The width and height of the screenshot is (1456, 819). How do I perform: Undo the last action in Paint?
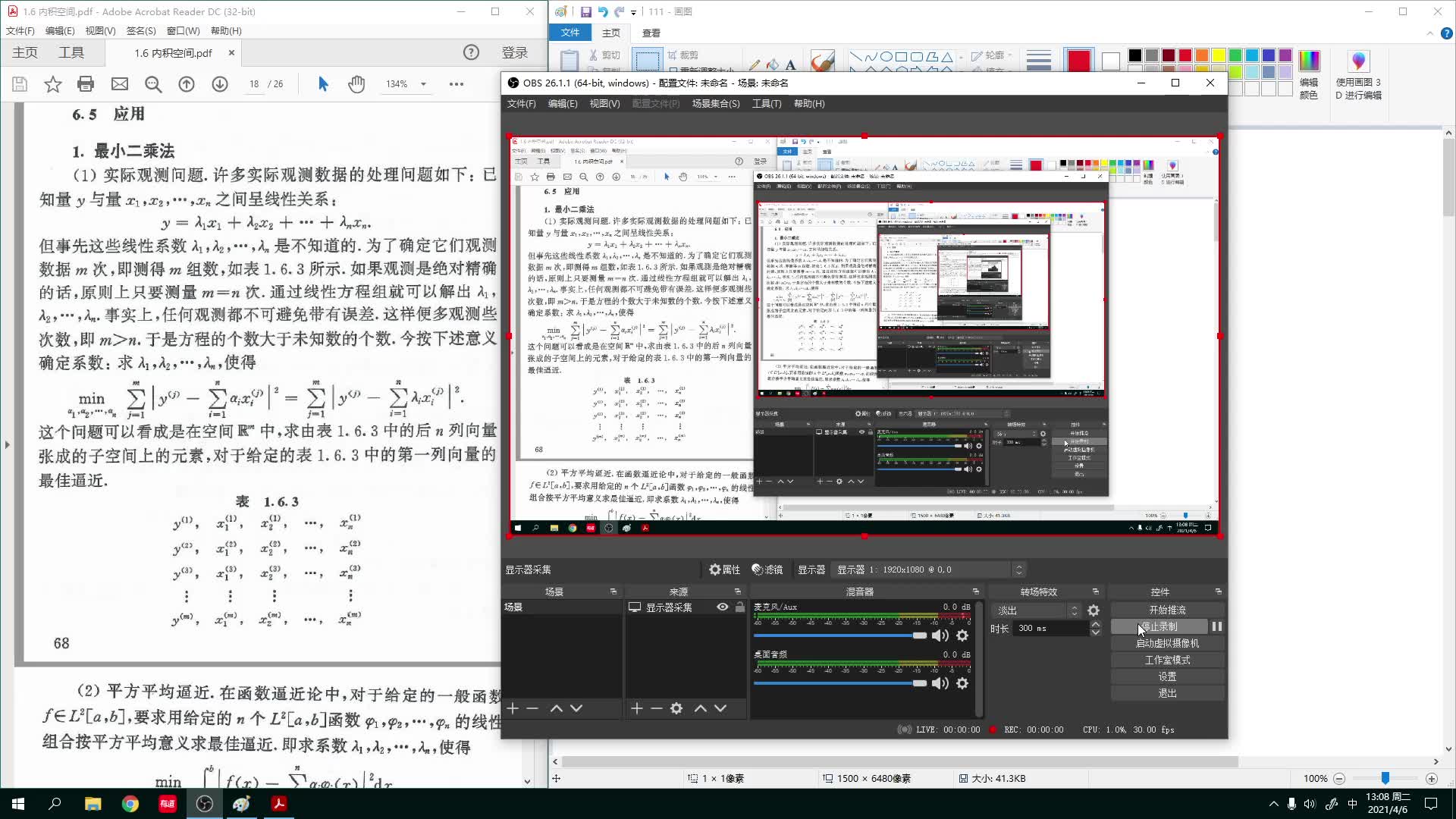pyautogui.click(x=603, y=11)
